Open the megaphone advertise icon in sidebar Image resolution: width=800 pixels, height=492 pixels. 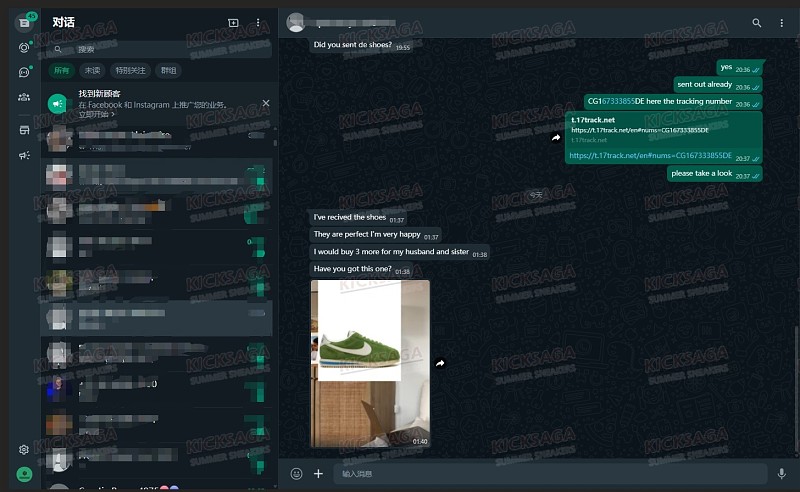point(24,155)
